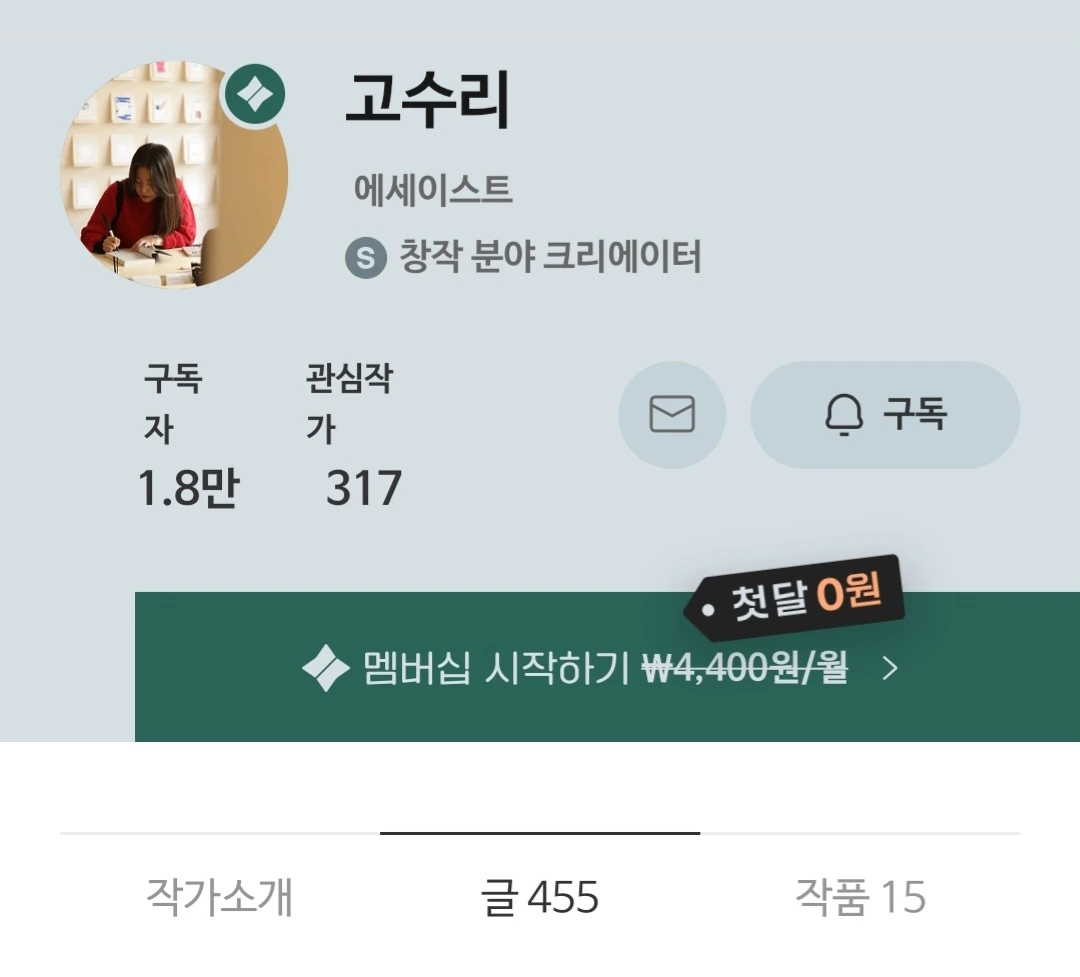The image size is (1080, 977).
Task: Click the 1.8만 subscriber number
Action: click(x=188, y=488)
